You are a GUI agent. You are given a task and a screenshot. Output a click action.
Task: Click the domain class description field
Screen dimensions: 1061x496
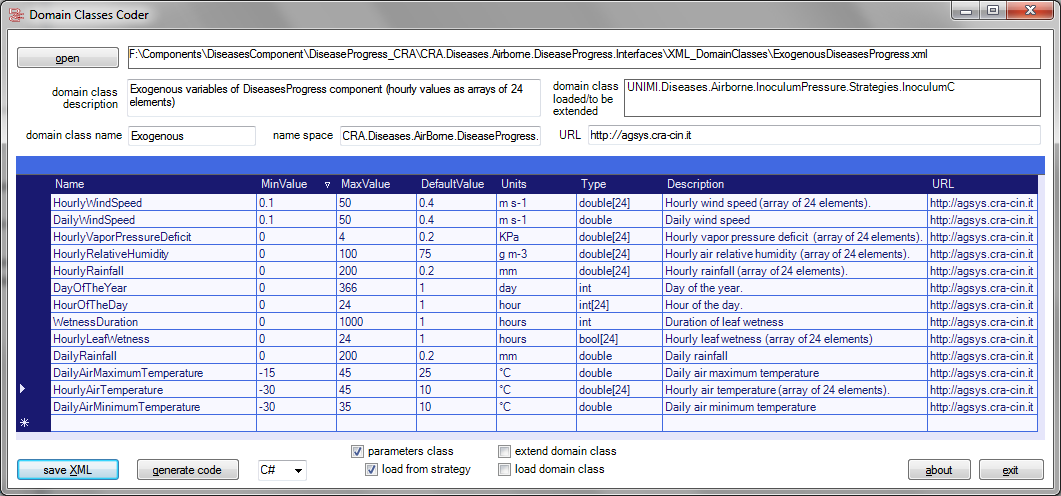334,98
